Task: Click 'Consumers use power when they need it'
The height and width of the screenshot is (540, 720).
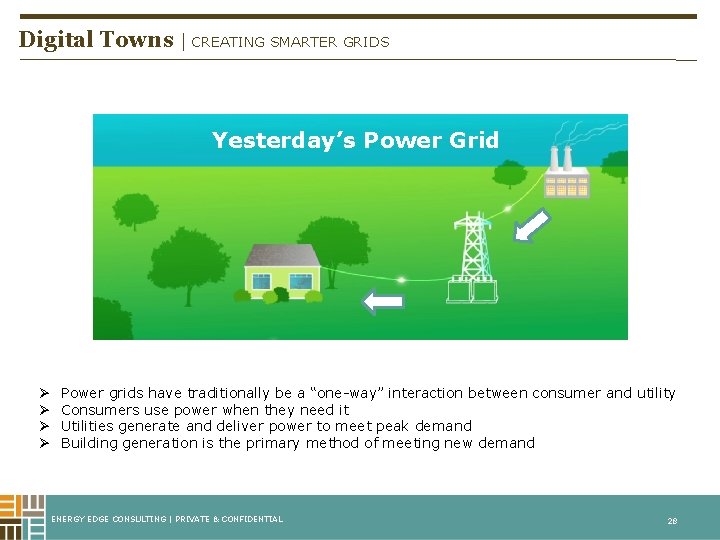Action: tap(205, 410)
